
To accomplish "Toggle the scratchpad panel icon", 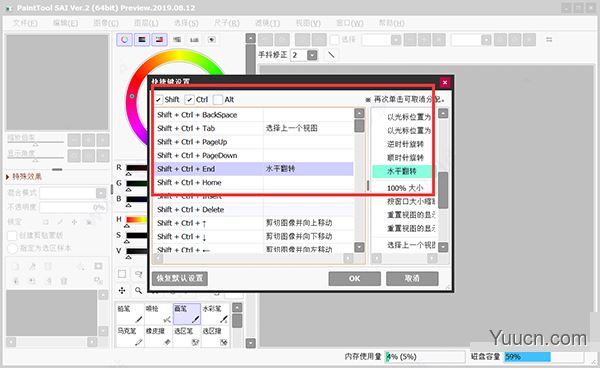I will click(x=211, y=39).
